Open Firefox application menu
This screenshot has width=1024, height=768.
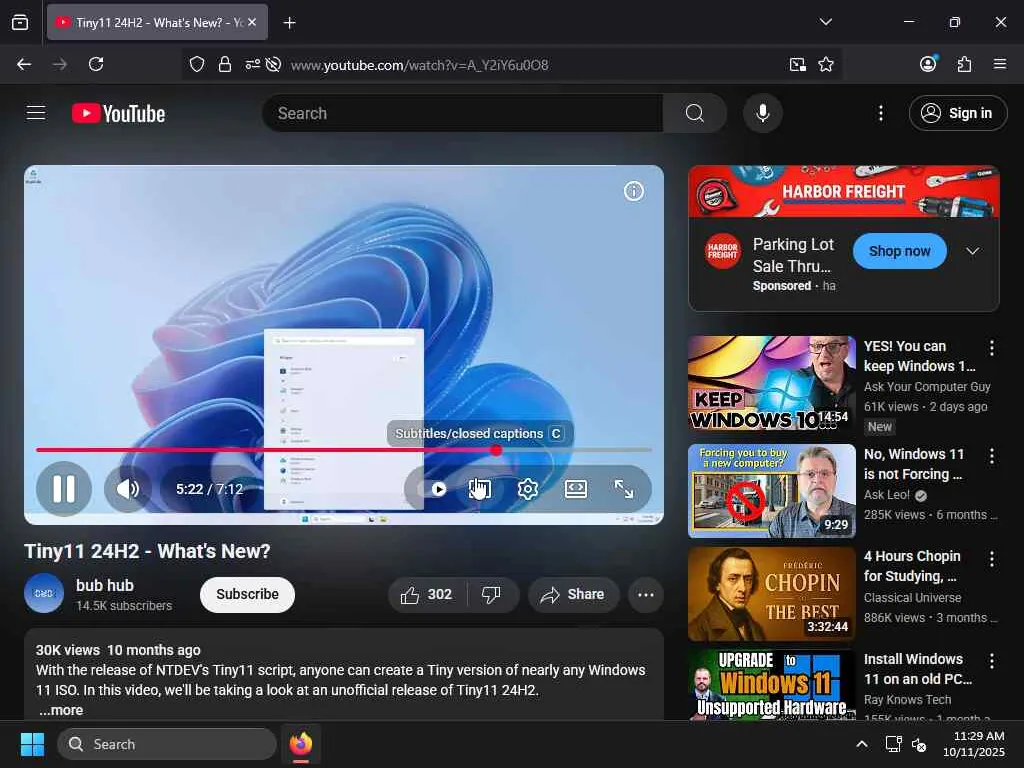(x=1000, y=64)
